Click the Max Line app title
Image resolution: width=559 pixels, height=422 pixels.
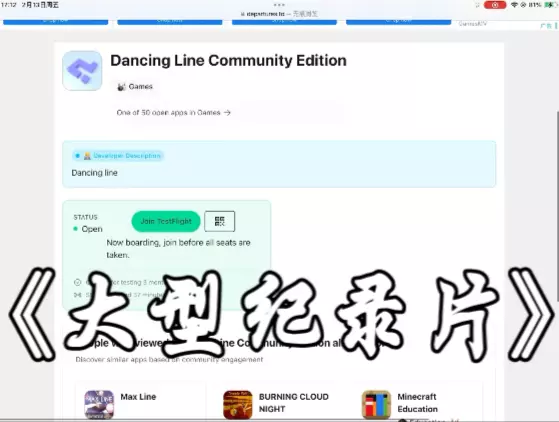click(138, 397)
